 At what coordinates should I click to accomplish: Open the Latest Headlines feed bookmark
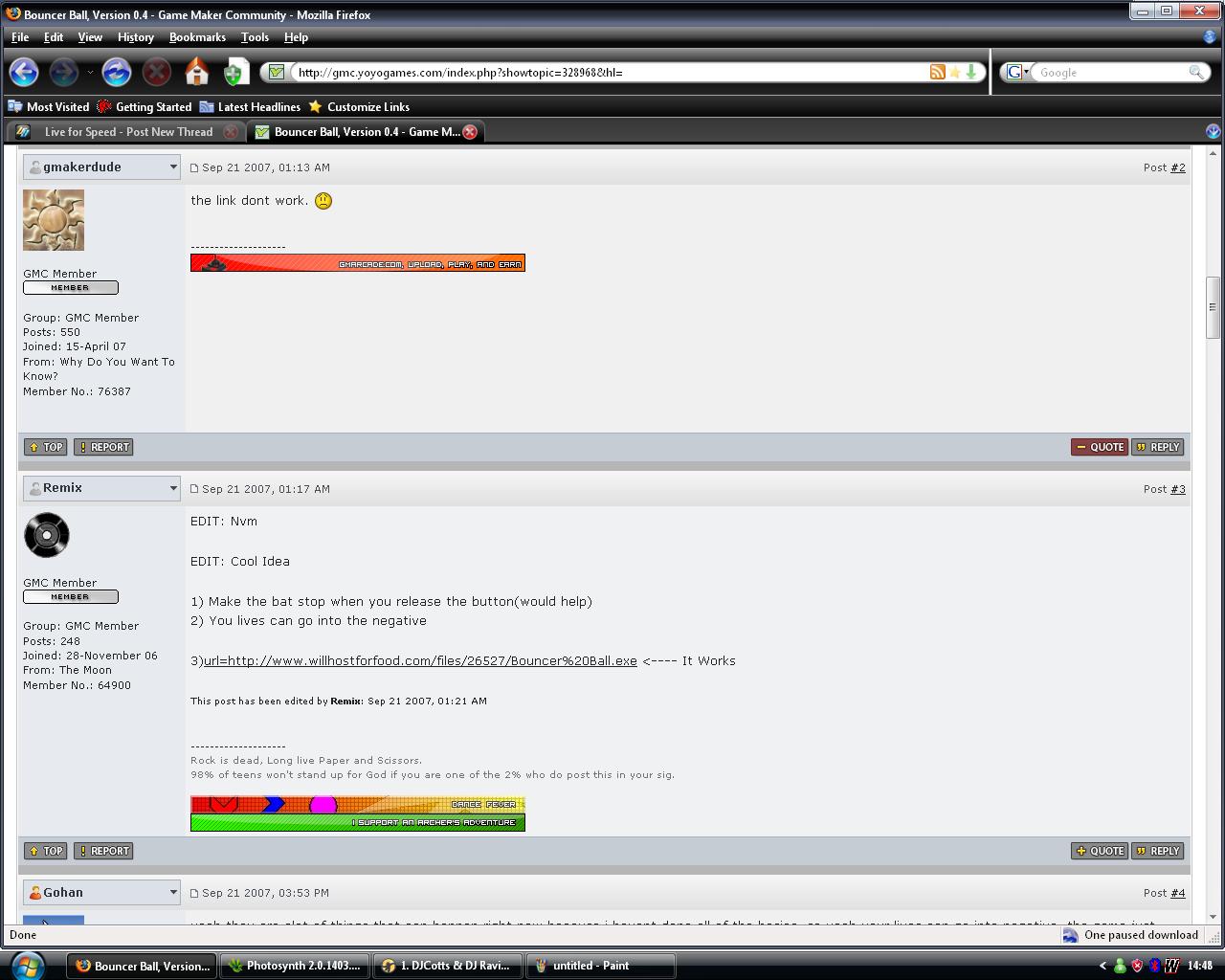(250, 107)
